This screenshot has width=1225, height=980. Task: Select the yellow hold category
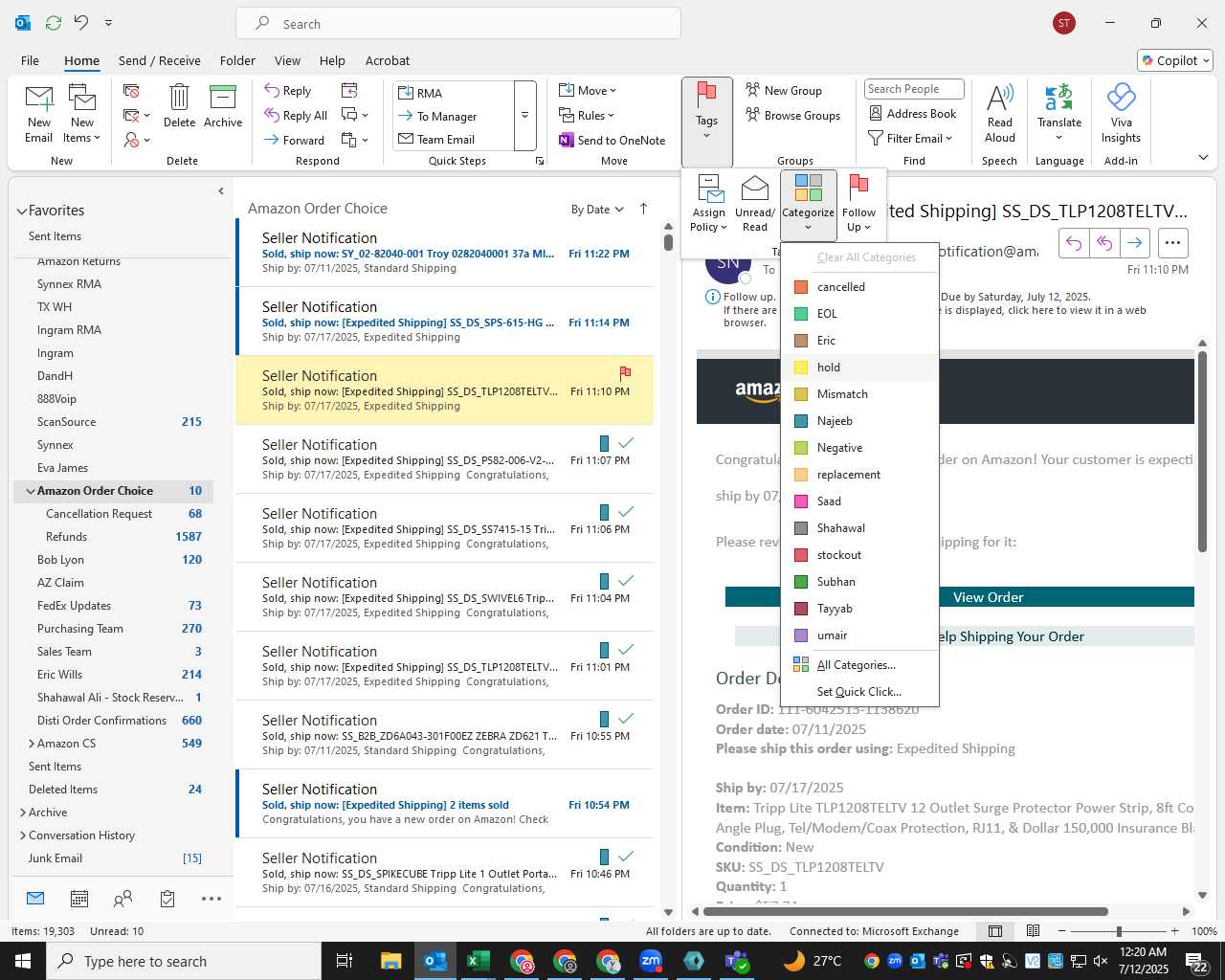(x=859, y=367)
